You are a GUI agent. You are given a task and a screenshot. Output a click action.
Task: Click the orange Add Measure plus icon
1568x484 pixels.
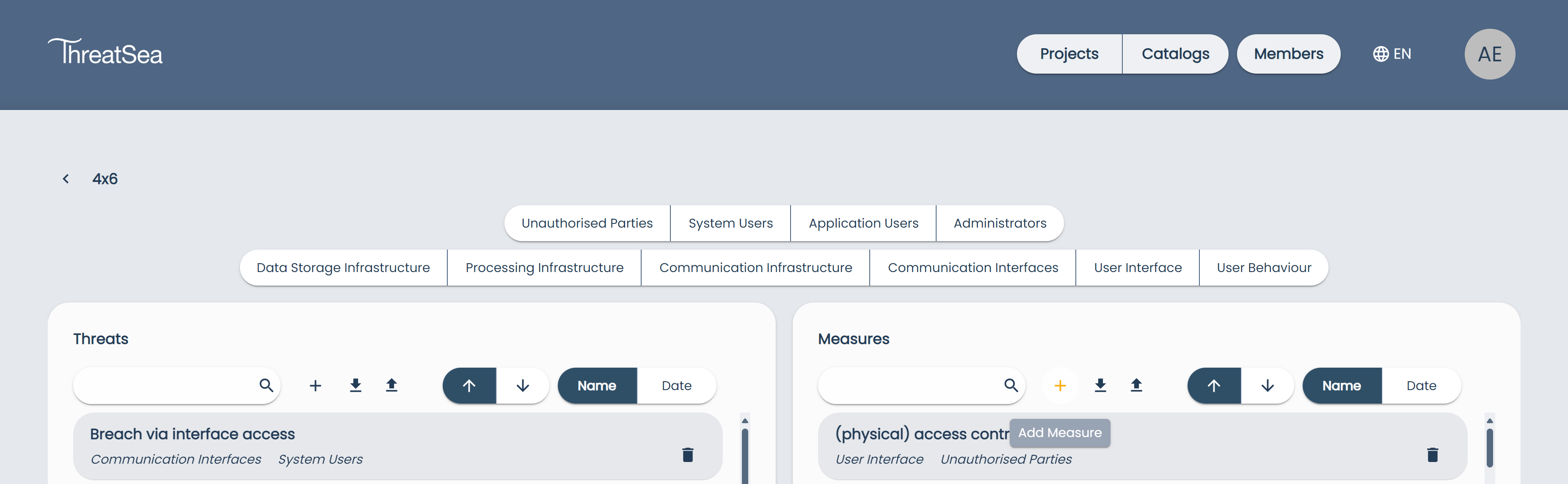(x=1060, y=385)
